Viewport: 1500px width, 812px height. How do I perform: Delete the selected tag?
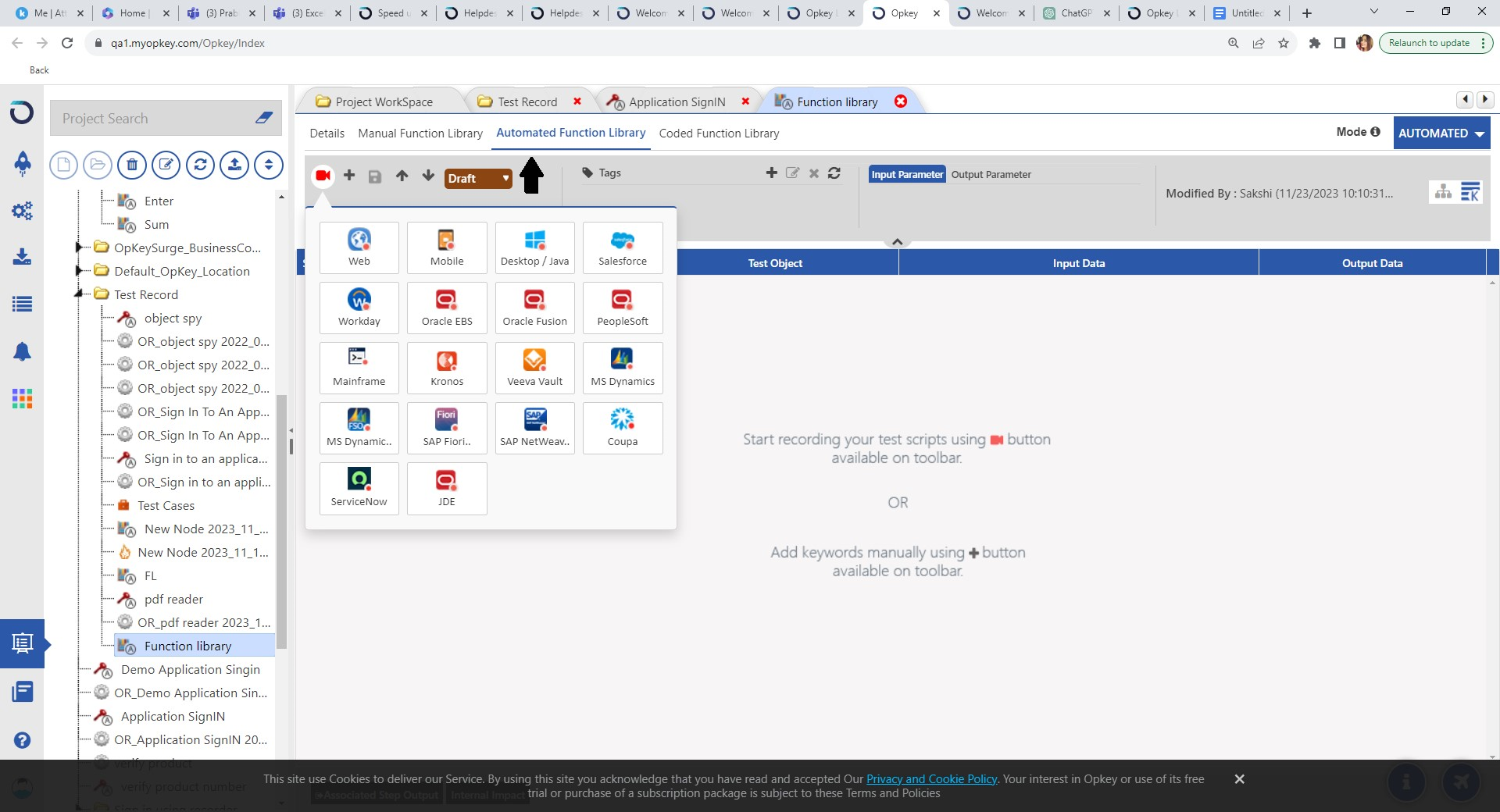click(x=814, y=173)
